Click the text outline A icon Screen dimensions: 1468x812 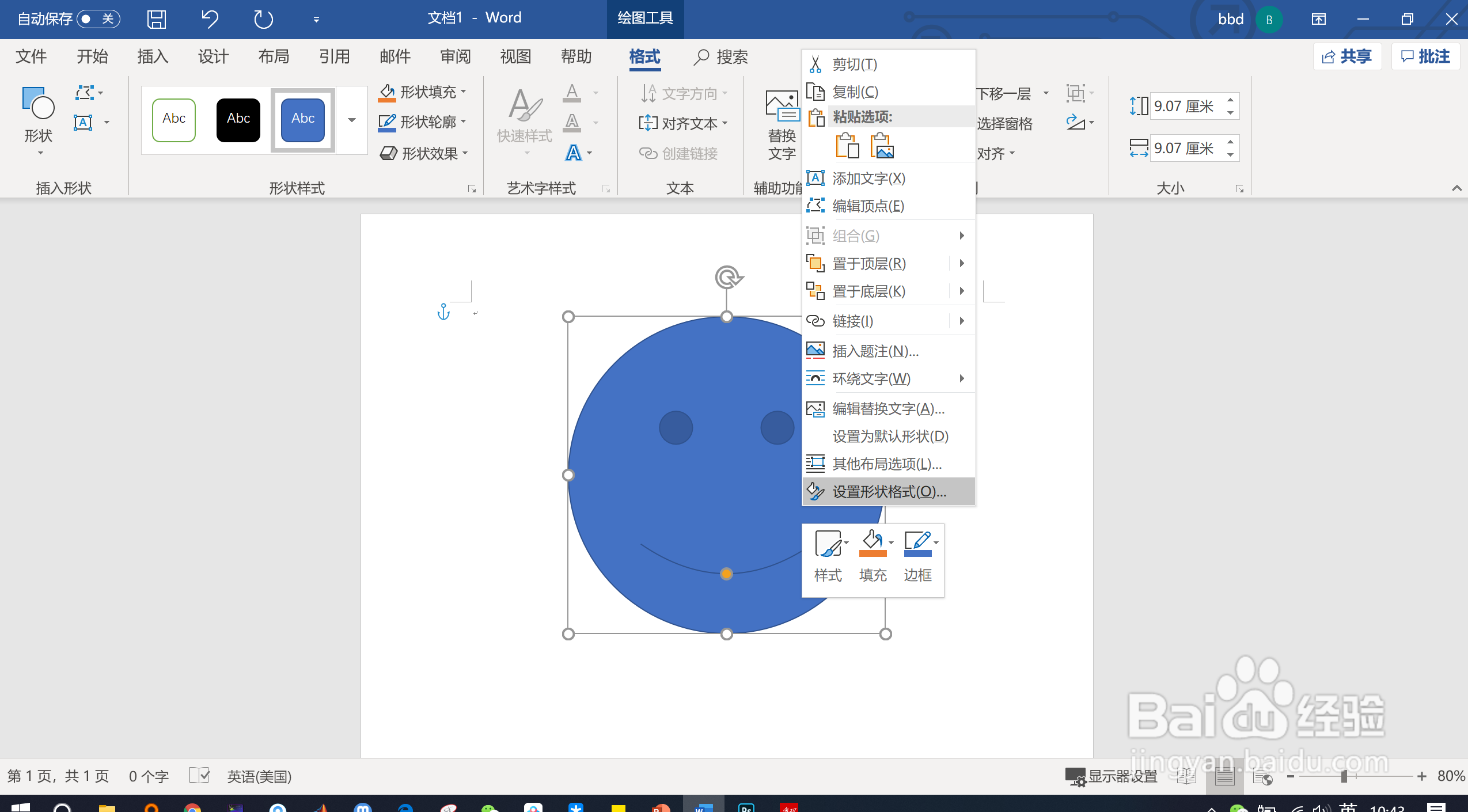[572, 122]
